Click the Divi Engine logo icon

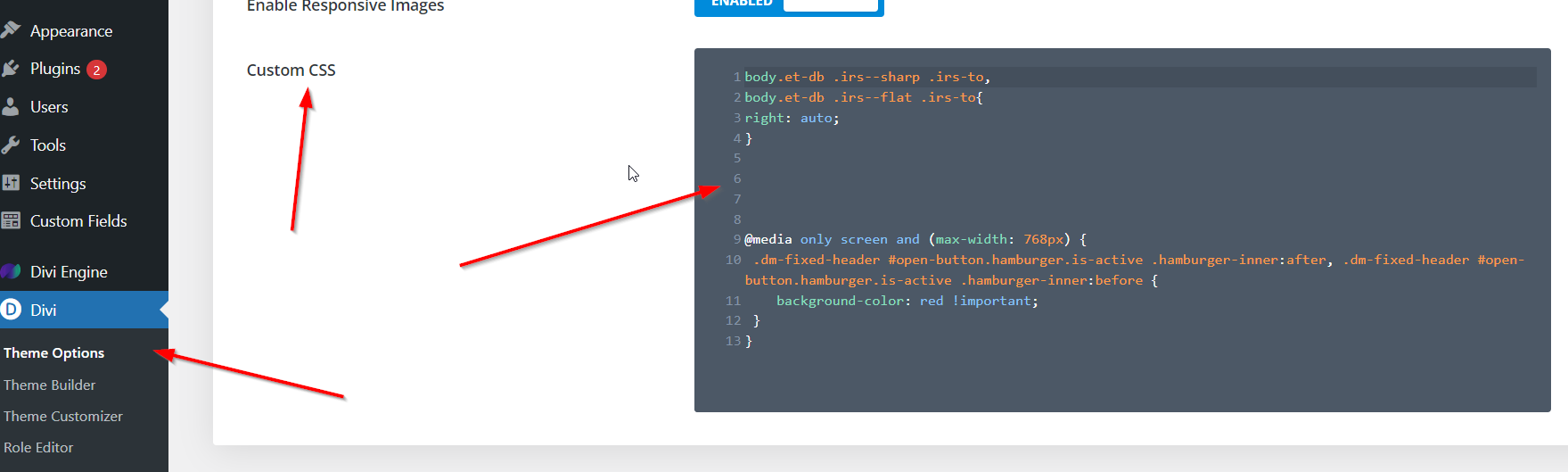click(x=11, y=271)
